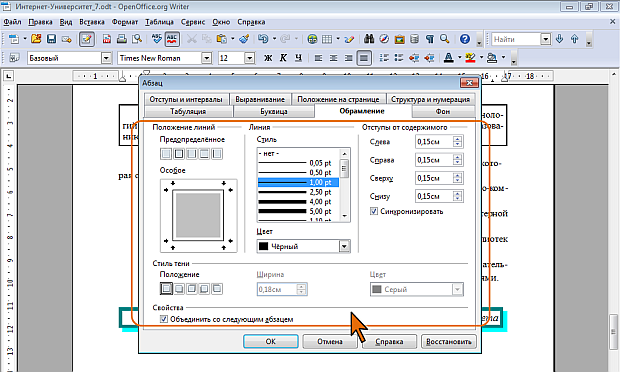Toggle Синхронизировать checkbox
620x372 pixels.
click(374, 211)
